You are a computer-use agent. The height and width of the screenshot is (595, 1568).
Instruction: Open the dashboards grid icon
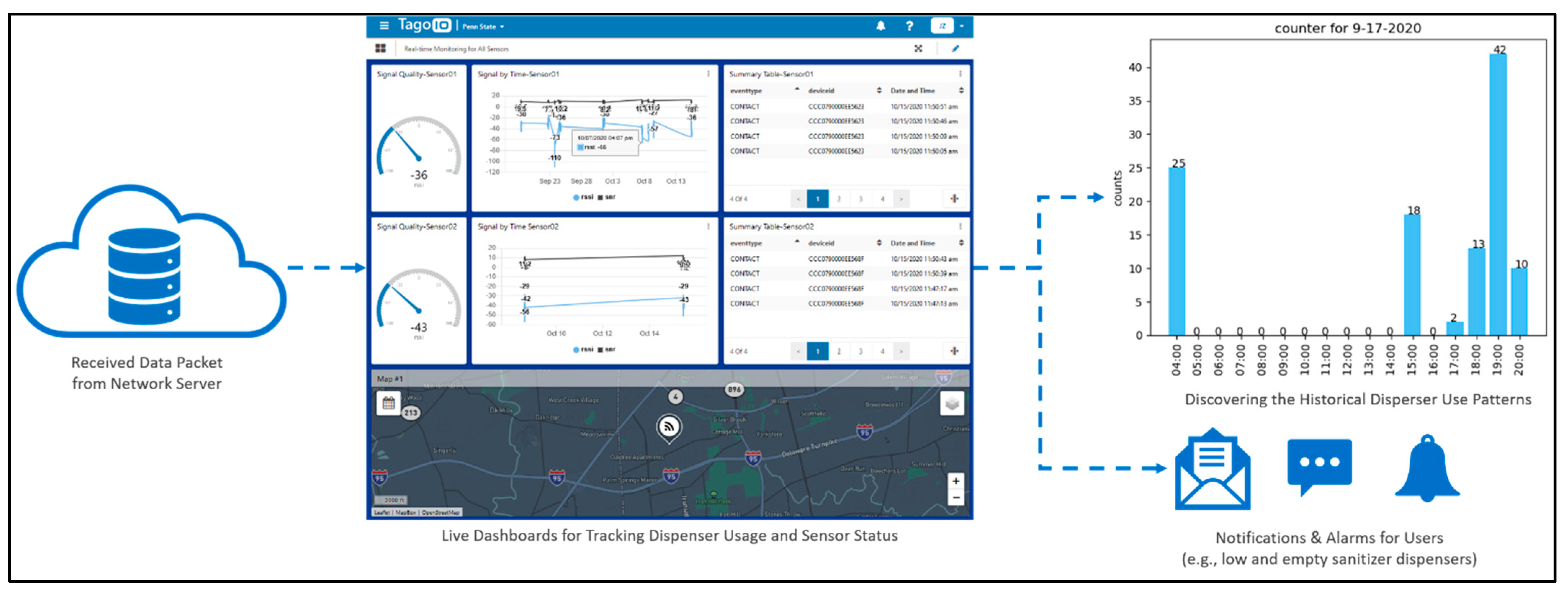click(x=380, y=49)
